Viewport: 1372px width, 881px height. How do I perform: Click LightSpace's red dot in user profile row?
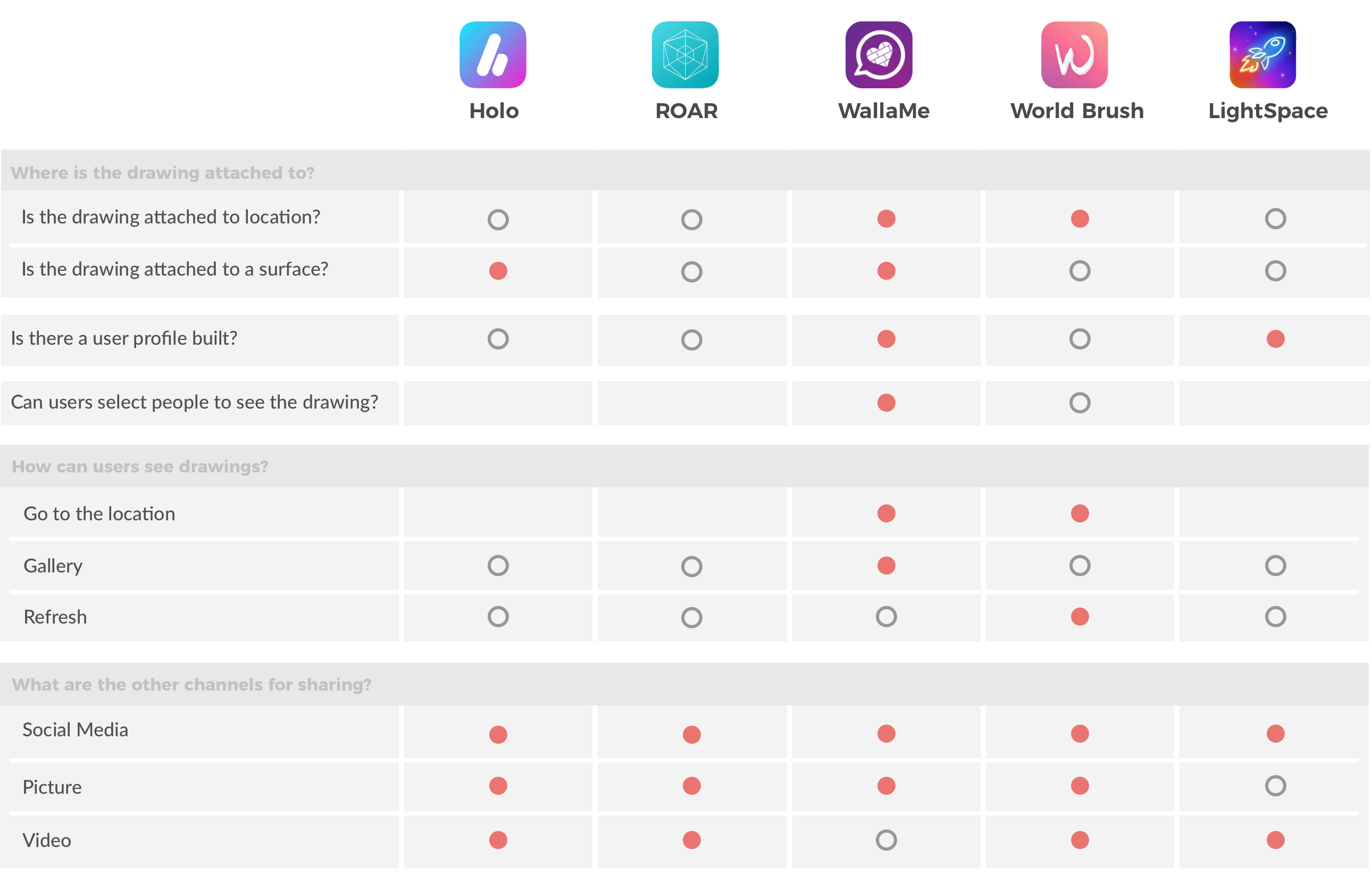pos(1275,339)
